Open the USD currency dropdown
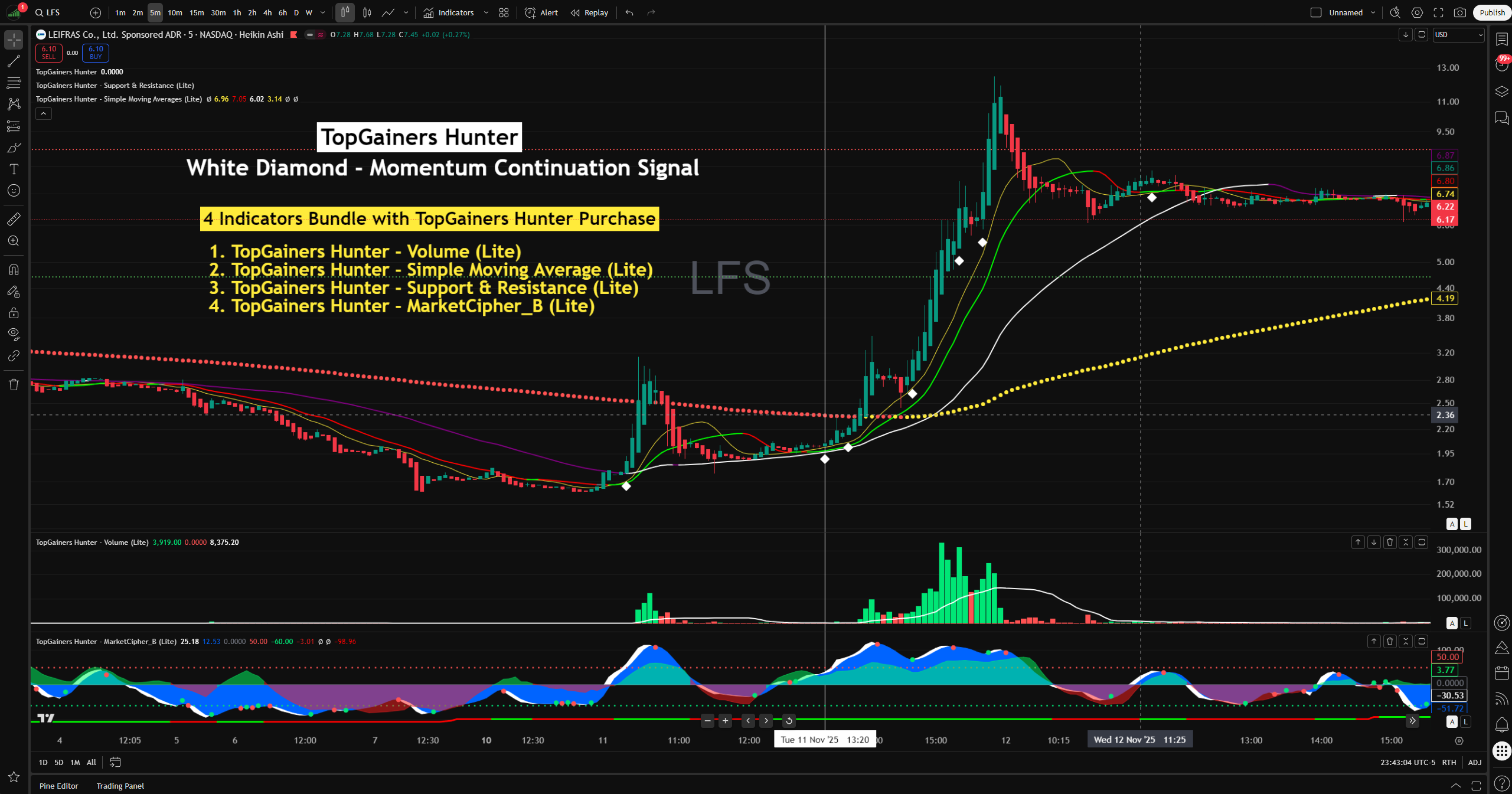 tap(1458, 35)
